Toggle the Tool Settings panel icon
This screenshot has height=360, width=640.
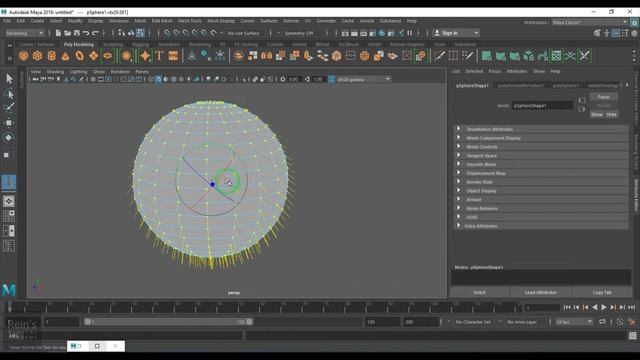coord(625,33)
